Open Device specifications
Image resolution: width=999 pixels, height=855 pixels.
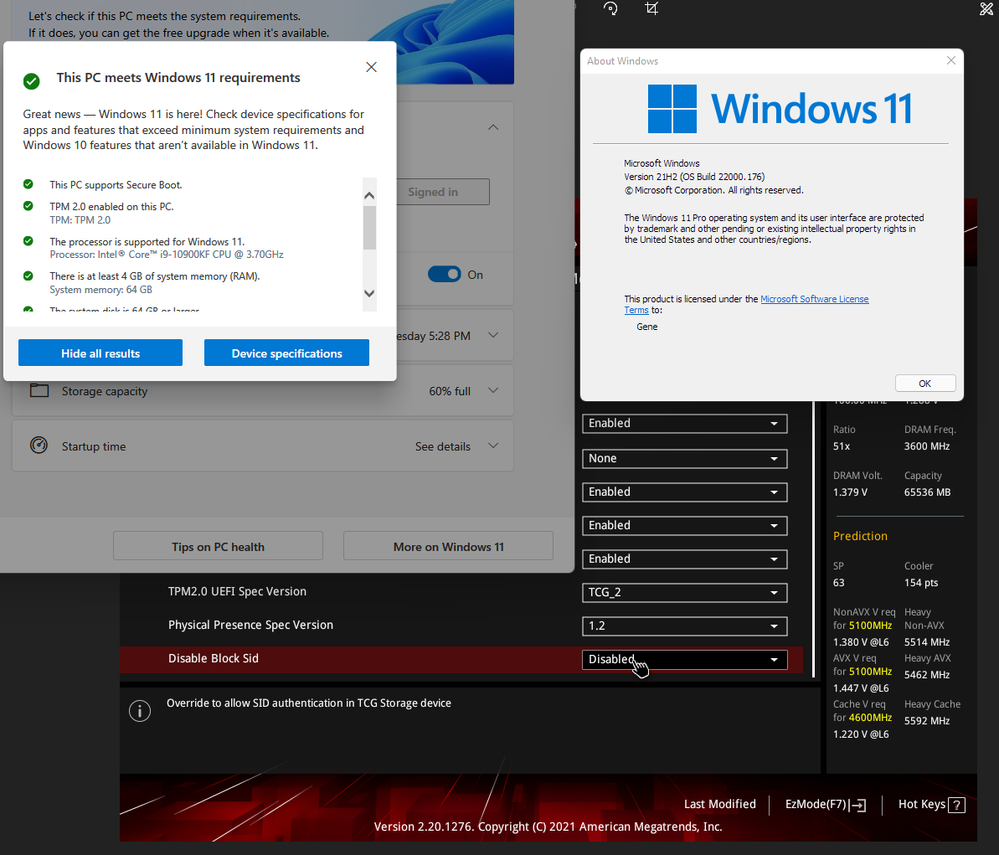click(286, 352)
